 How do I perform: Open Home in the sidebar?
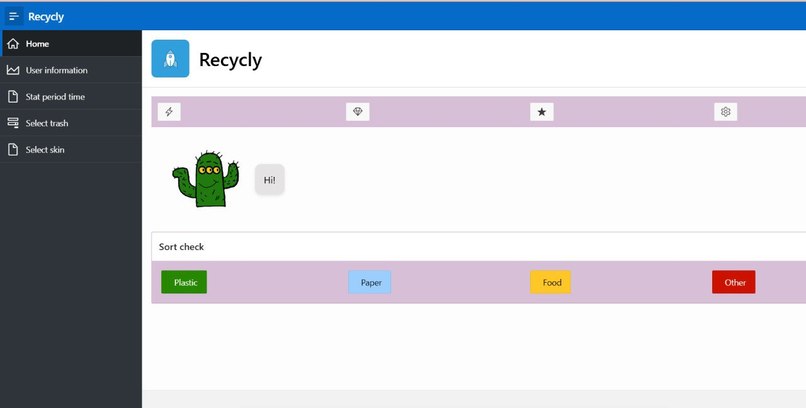tap(71, 44)
